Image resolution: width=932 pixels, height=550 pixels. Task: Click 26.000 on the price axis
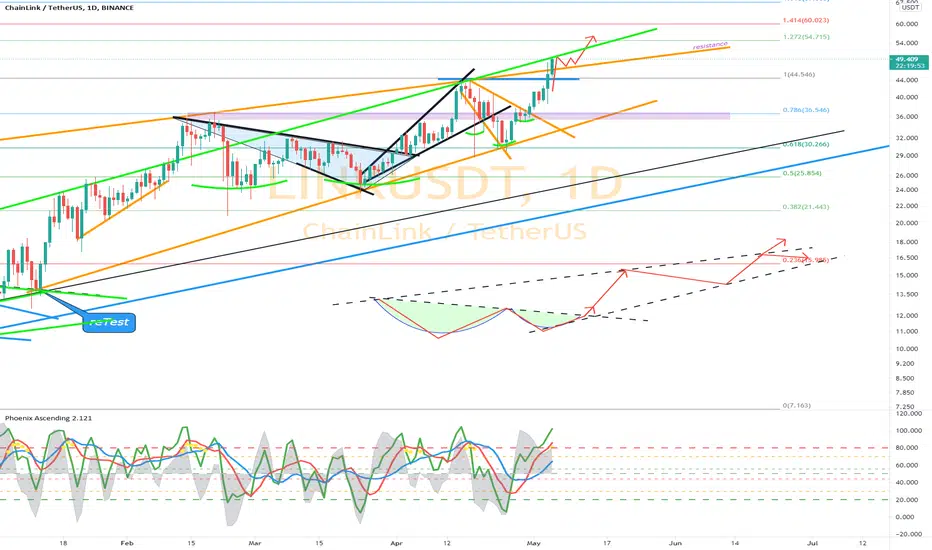point(908,175)
